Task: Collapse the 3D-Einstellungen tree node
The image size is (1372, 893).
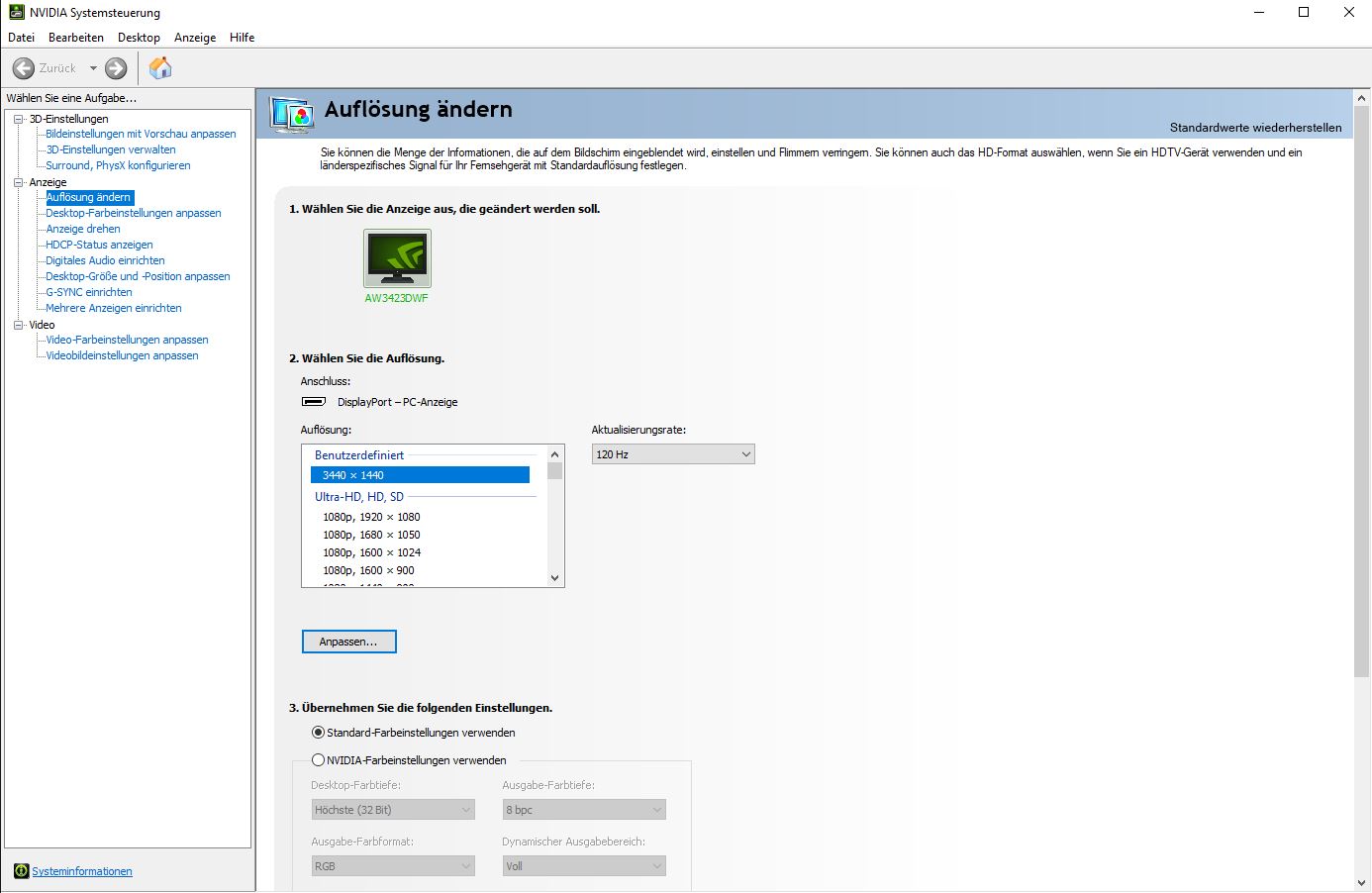Action: click(18, 119)
